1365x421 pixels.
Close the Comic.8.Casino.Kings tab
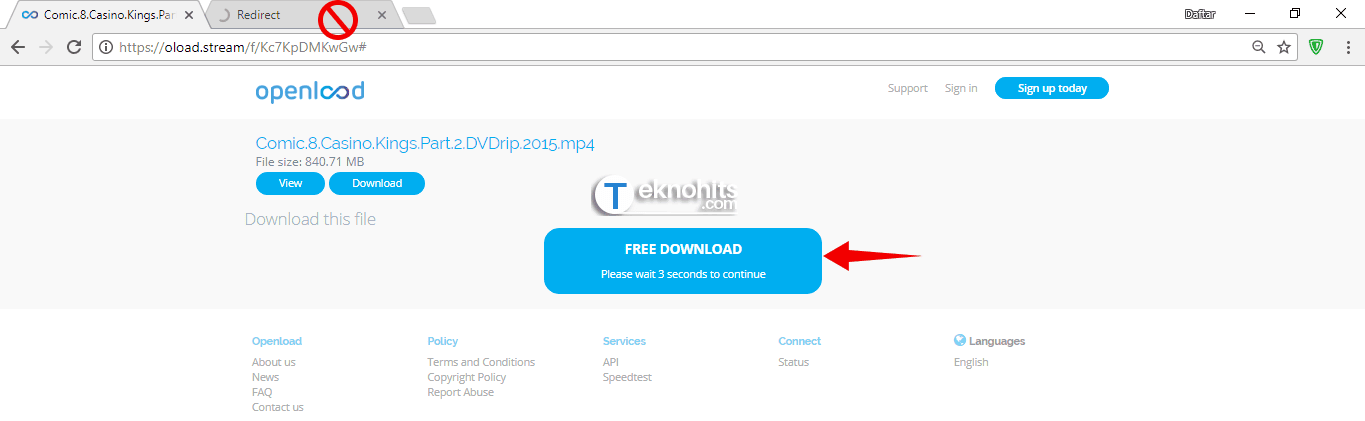(x=187, y=15)
